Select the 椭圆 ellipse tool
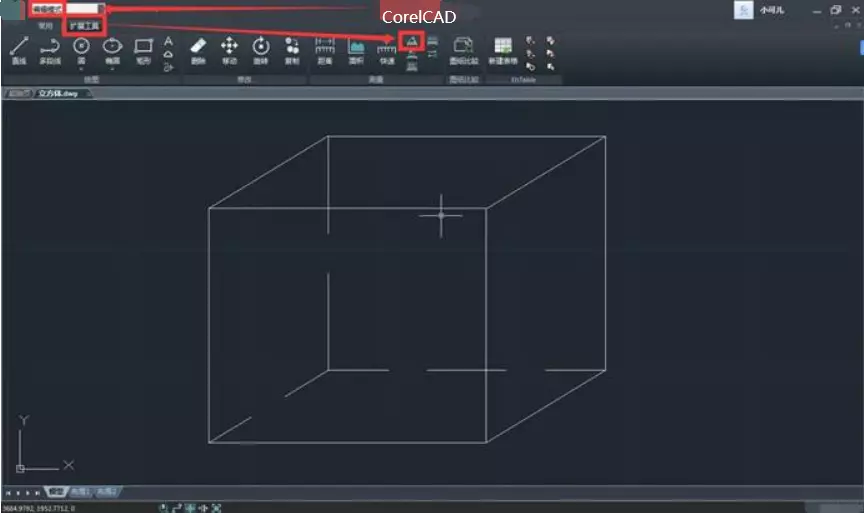Screen dimensions: 864x513 112,50
